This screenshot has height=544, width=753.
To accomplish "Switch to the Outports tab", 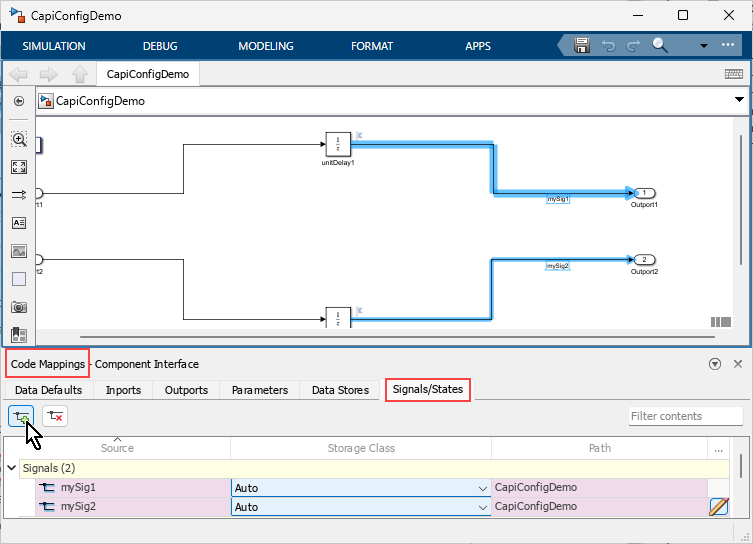I will 186,390.
